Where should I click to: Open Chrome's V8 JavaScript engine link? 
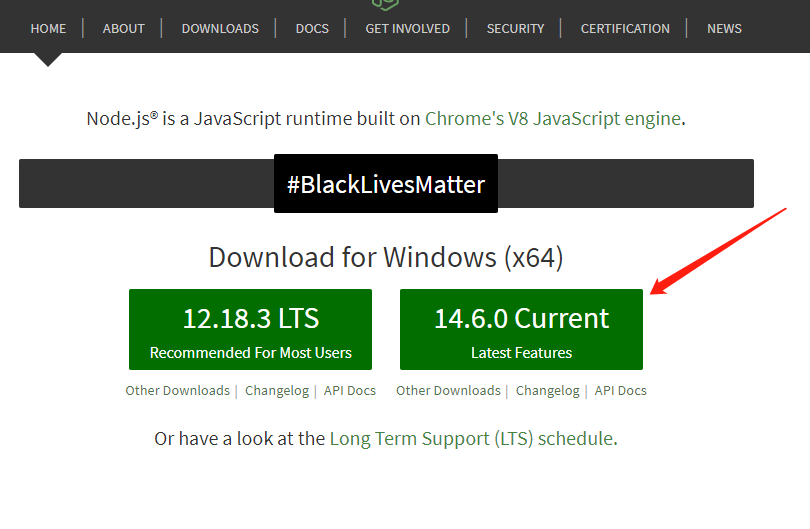click(553, 118)
